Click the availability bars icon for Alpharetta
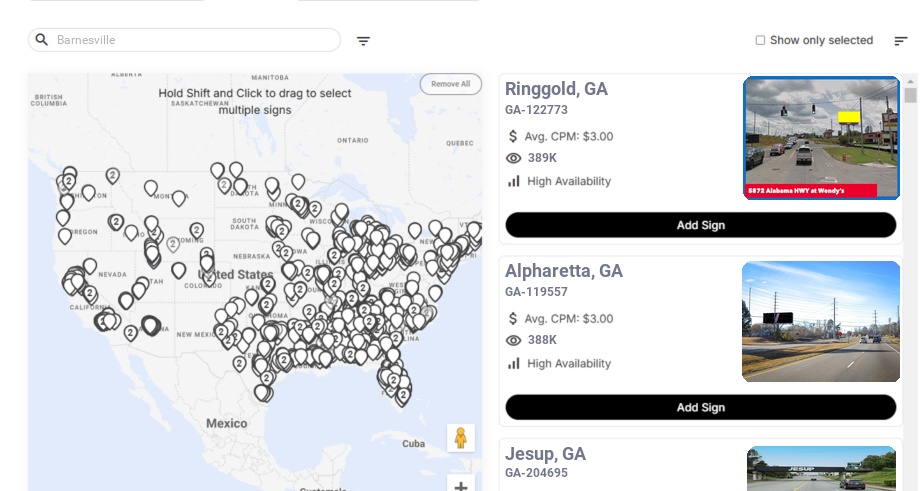This screenshot has width=920, height=491. pos(514,363)
